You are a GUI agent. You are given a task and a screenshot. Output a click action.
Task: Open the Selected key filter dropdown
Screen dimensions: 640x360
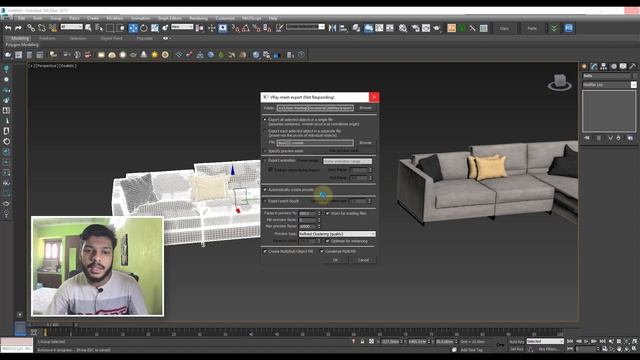pos(545,341)
